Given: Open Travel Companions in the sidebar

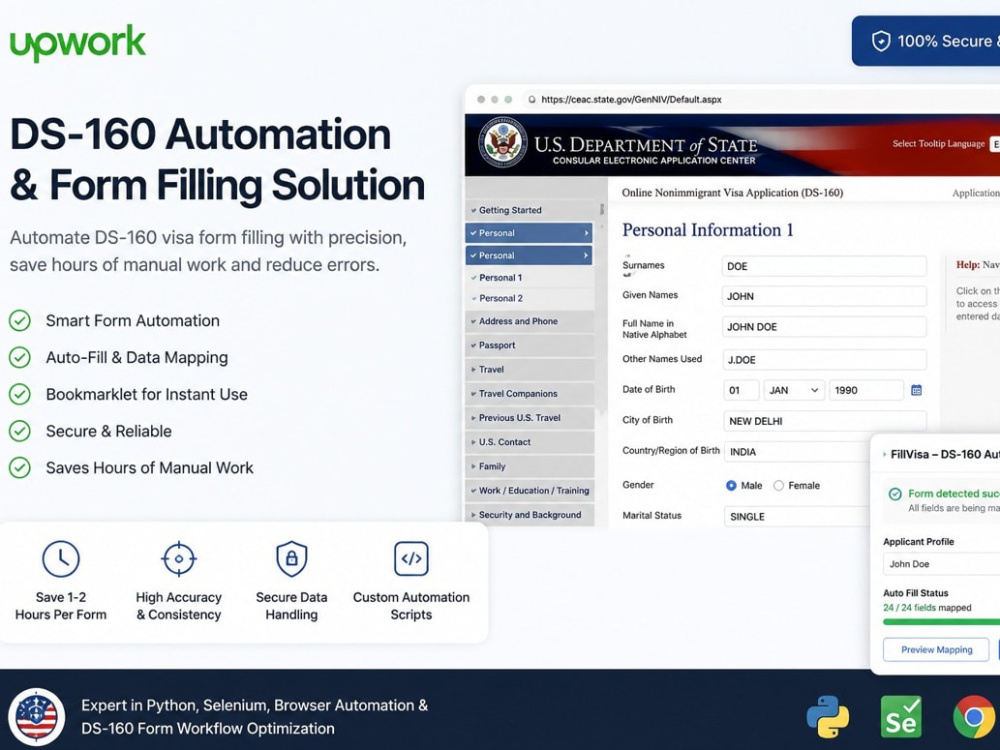Looking at the screenshot, I should click(x=530, y=393).
